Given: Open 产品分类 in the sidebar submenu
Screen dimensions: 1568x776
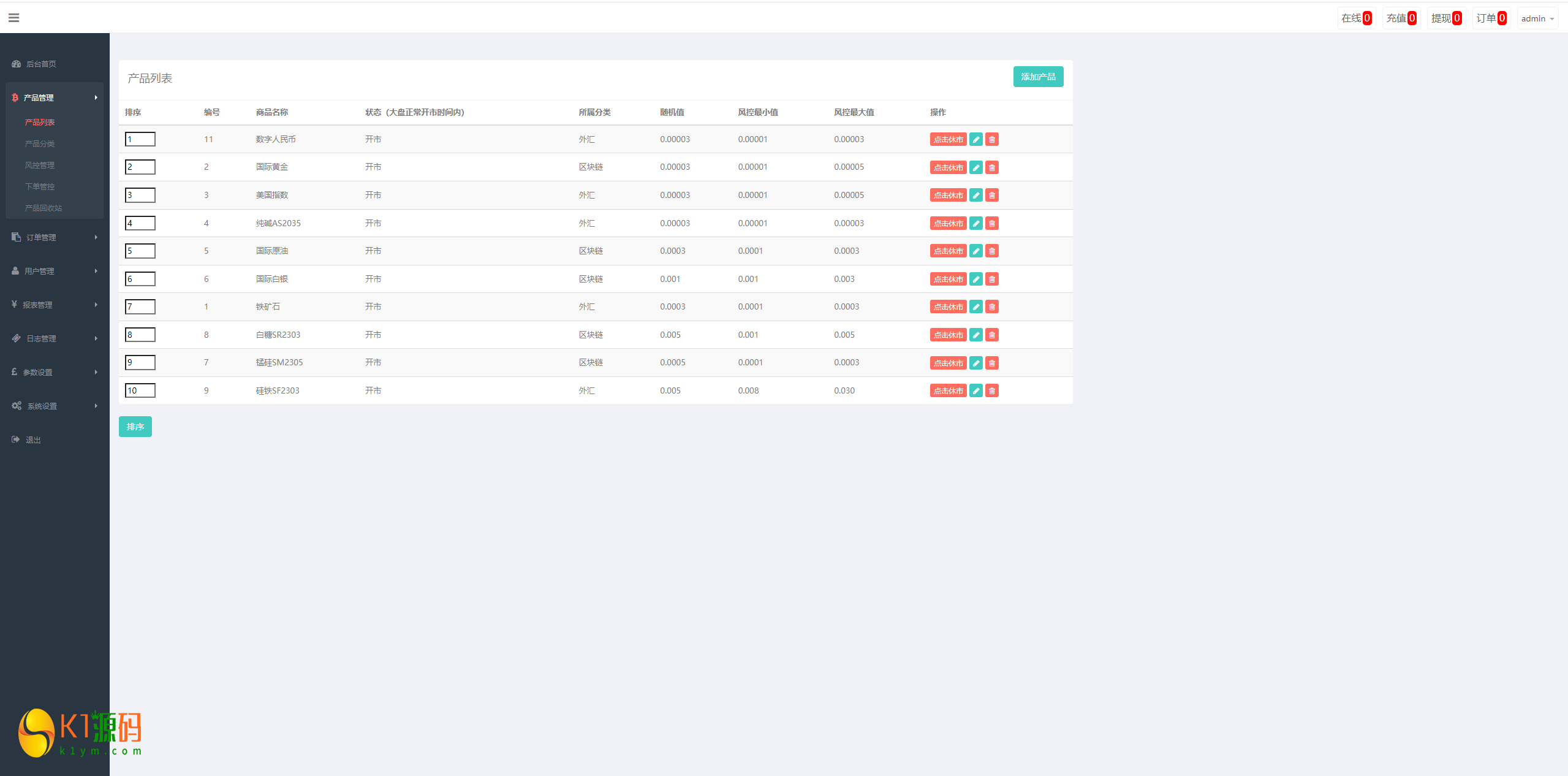Looking at the screenshot, I should coord(40,143).
